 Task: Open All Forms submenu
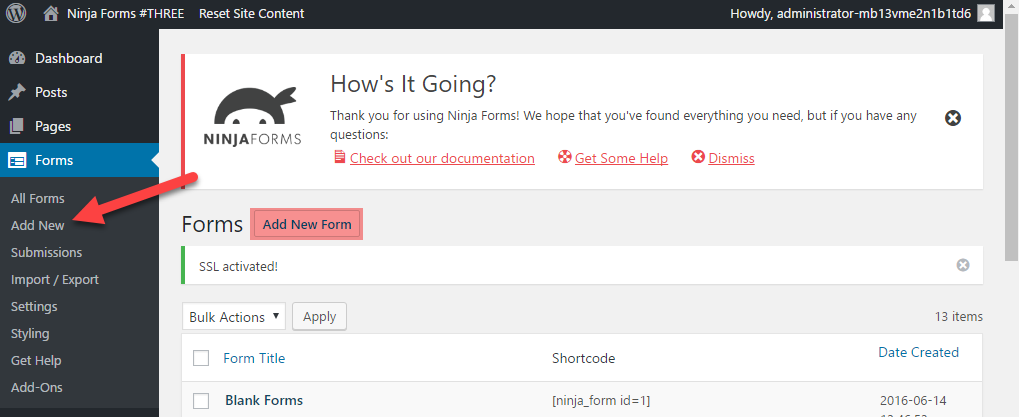(38, 198)
